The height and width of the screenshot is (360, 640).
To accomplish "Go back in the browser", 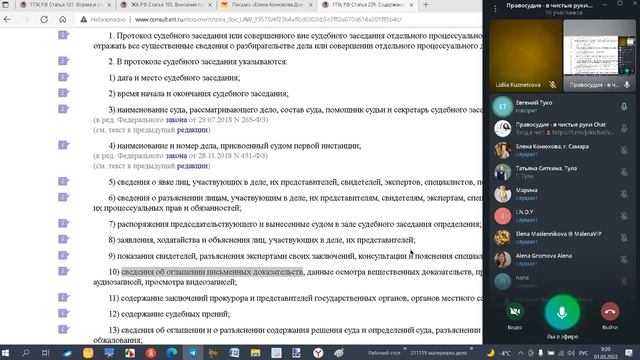I will (x=7, y=19).
